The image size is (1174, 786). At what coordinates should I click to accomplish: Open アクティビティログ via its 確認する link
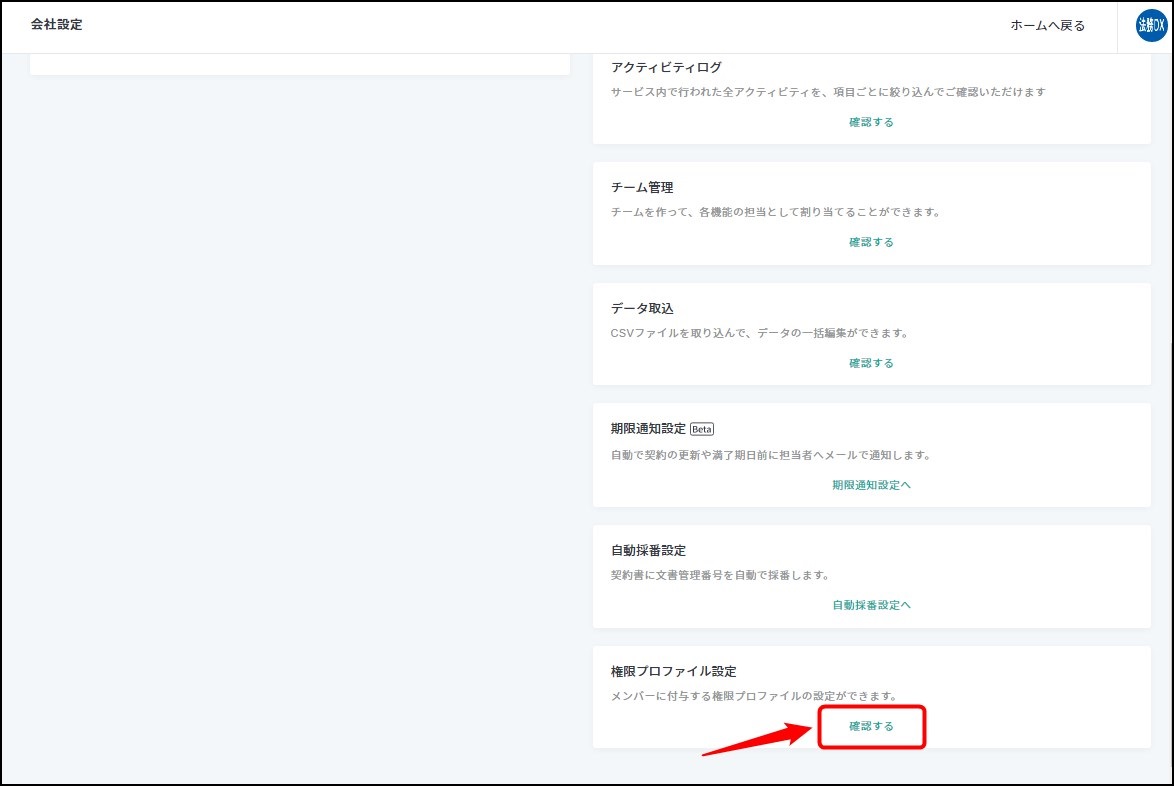tap(871, 122)
